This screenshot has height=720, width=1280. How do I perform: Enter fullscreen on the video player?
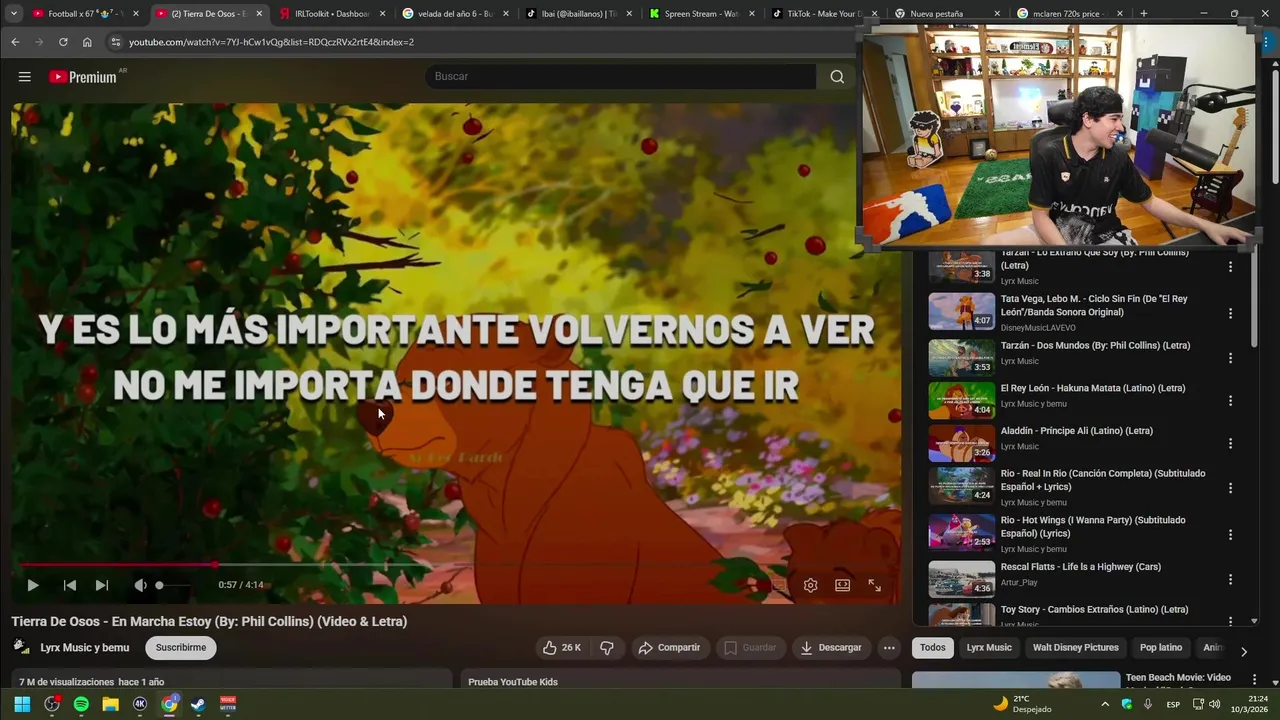874,585
